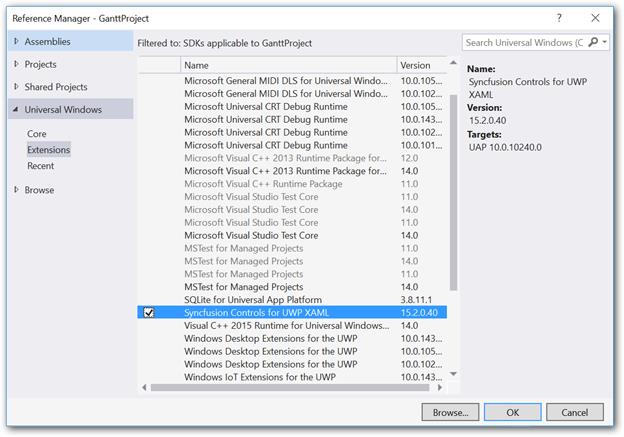
Task: Select MSTest for Managed Projects black row
Action: point(292,287)
